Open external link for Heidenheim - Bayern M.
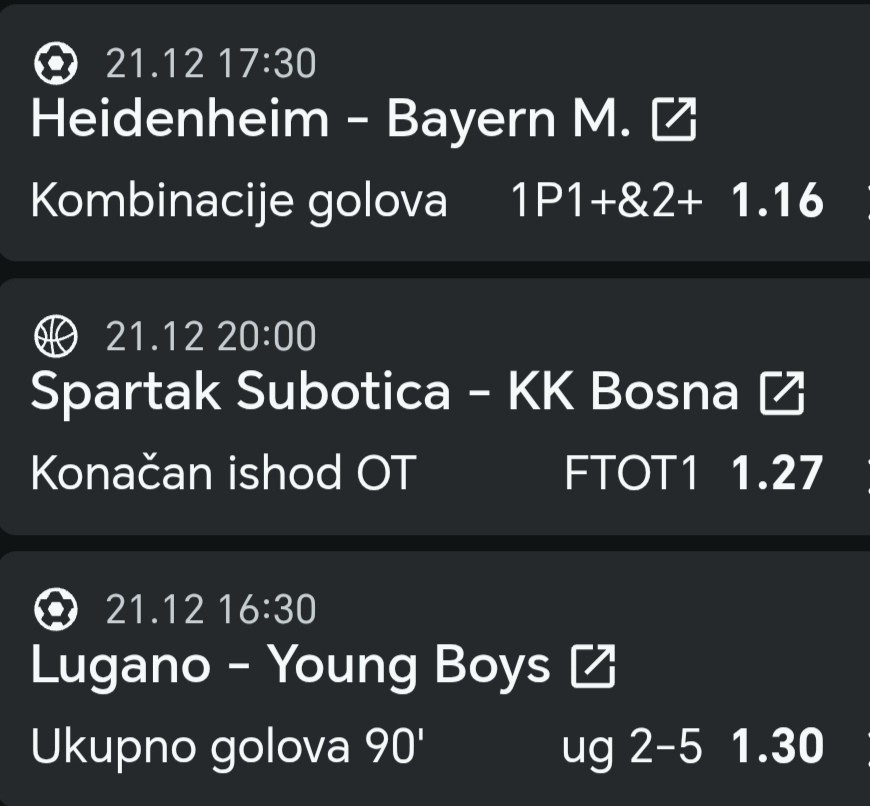The image size is (870, 806). [673, 121]
